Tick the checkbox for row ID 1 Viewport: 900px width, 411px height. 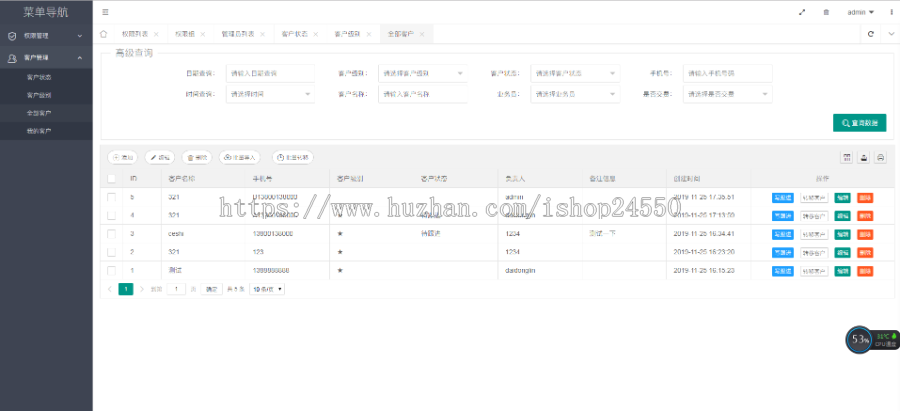click(111, 270)
